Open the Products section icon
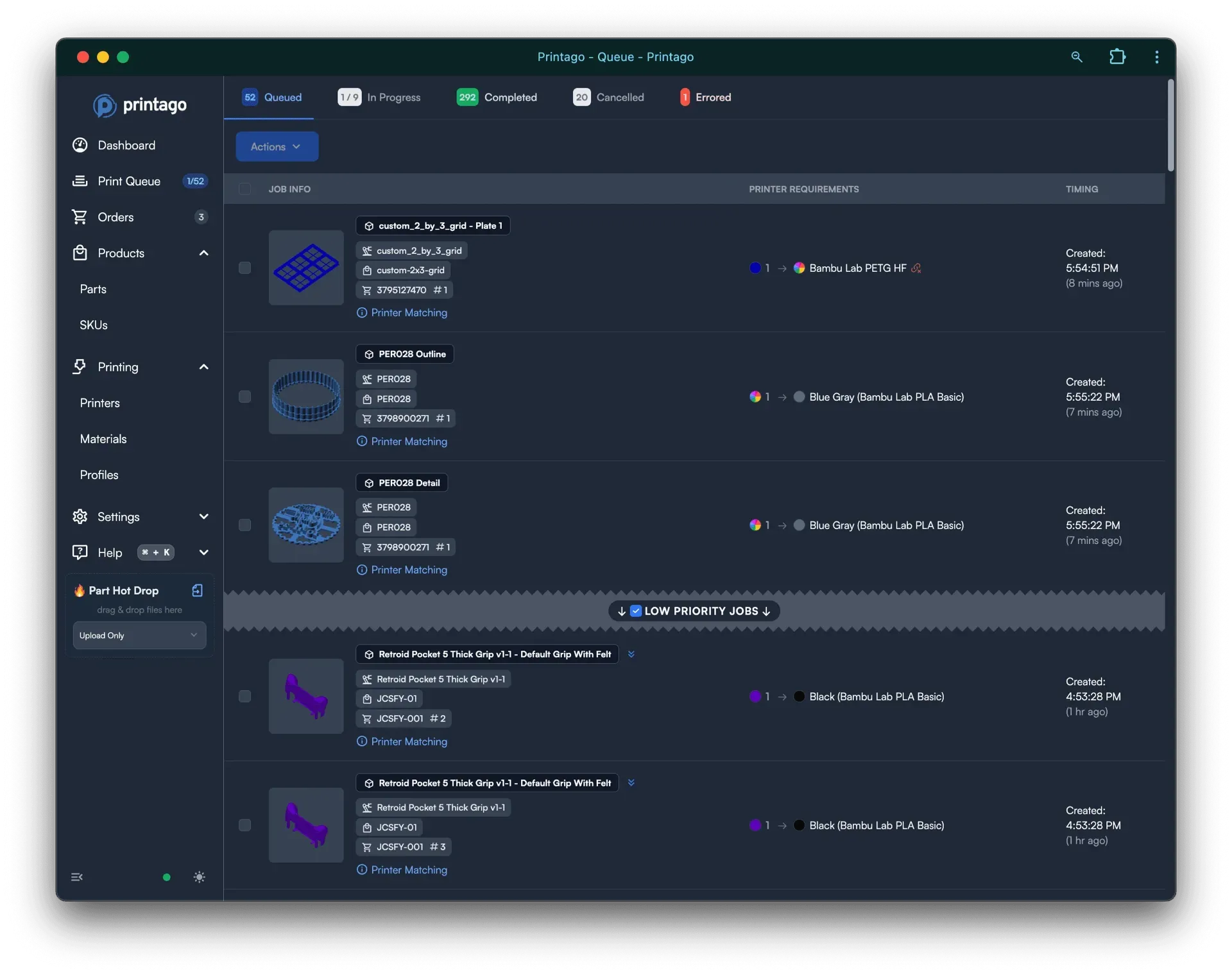 tap(80, 253)
